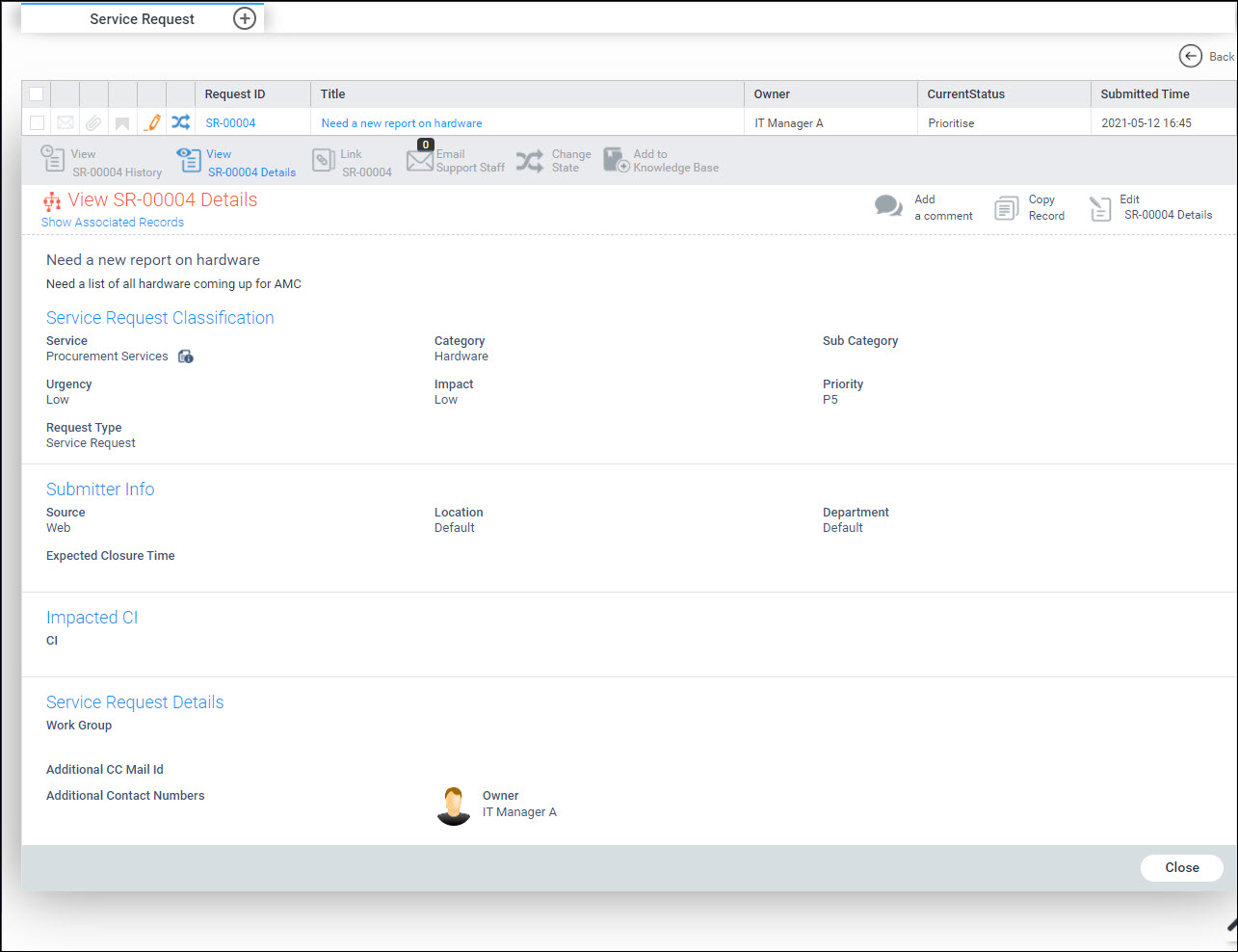Click Show Associated Records link
This screenshot has height=952, width=1238.
click(x=113, y=223)
